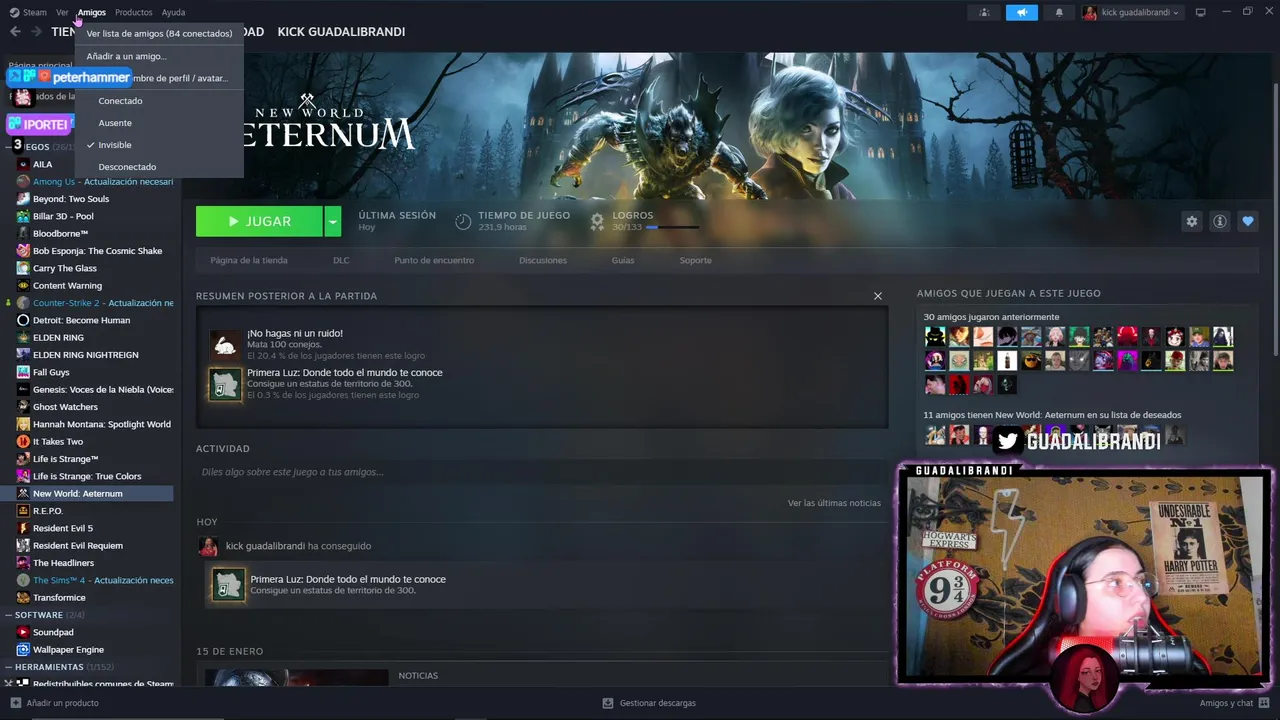Click the green JUGAR button
The height and width of the screenshot is (720, 1280).
tap(259, 221)
